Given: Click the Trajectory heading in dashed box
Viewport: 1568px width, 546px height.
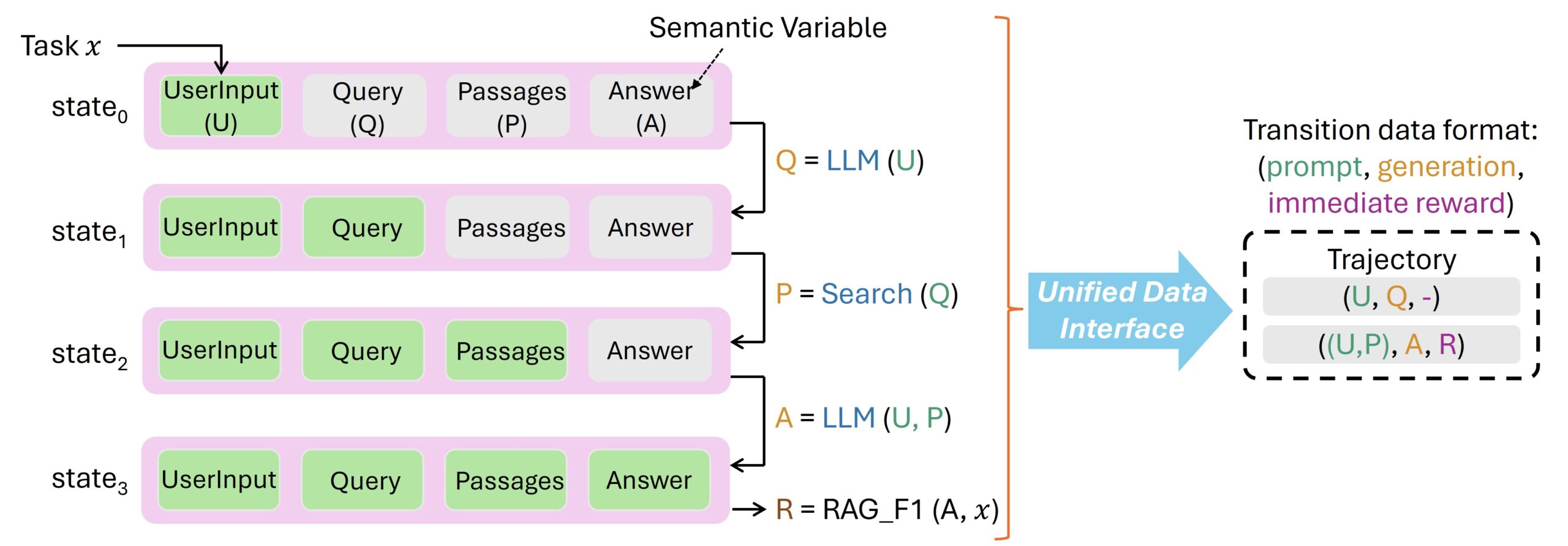Looking at the screenshot, I should [1391, 260].
